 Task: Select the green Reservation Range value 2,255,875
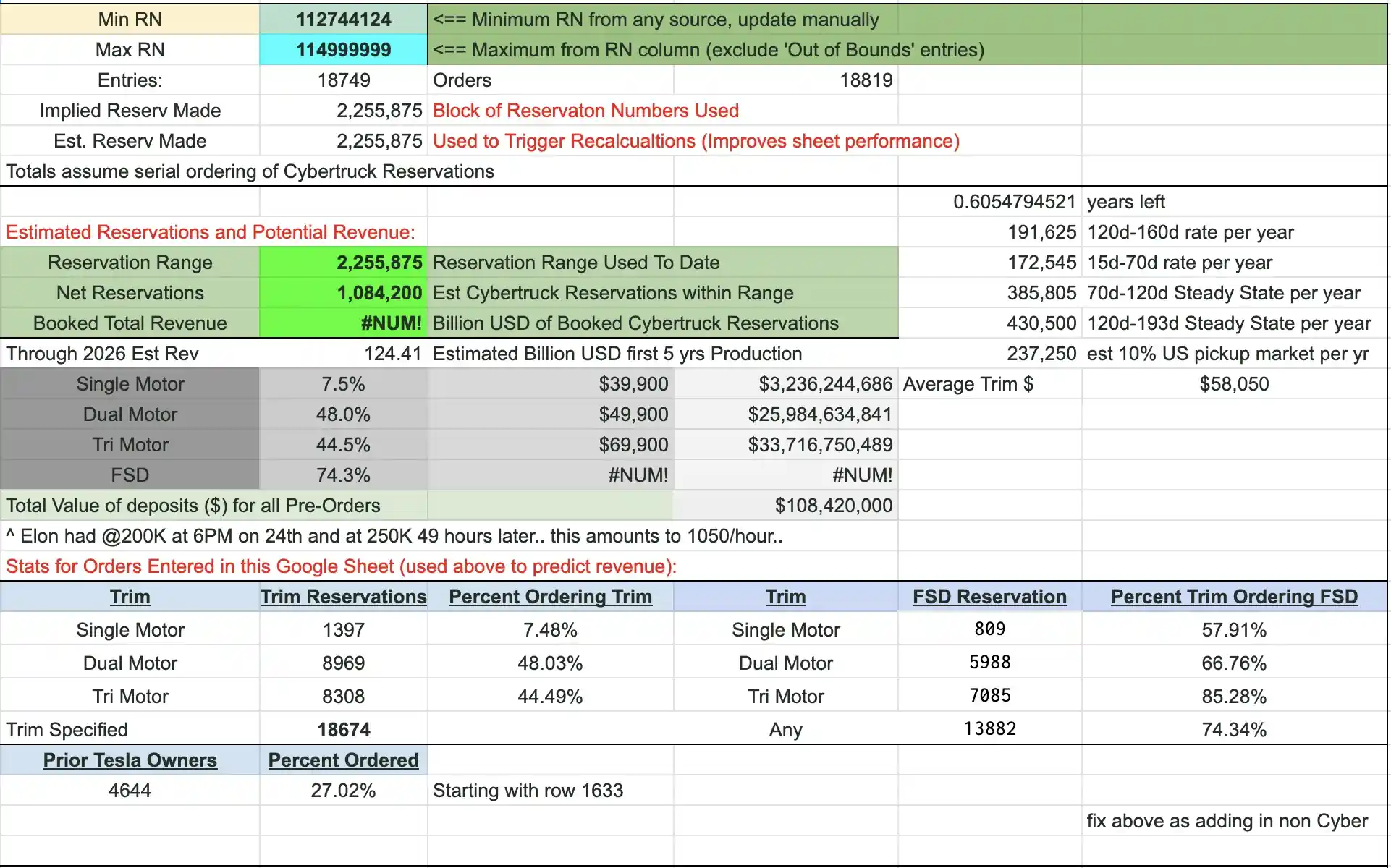[343, 263]
